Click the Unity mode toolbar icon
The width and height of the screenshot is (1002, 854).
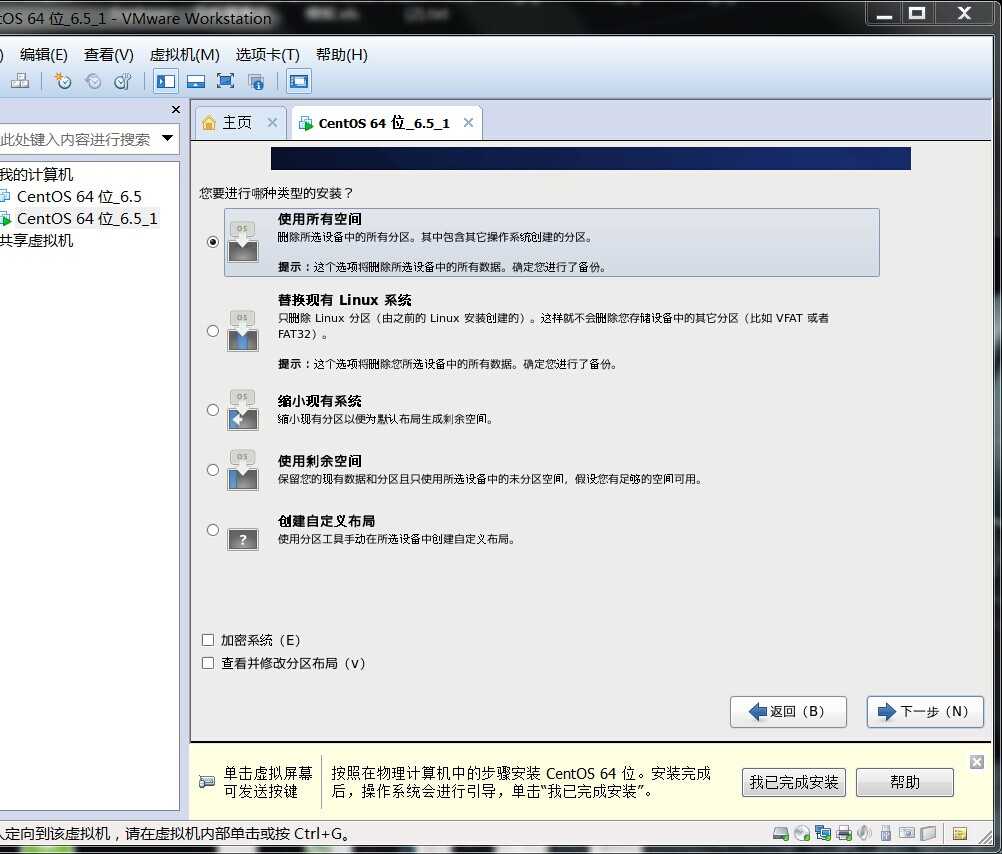[x=256, y=81]
